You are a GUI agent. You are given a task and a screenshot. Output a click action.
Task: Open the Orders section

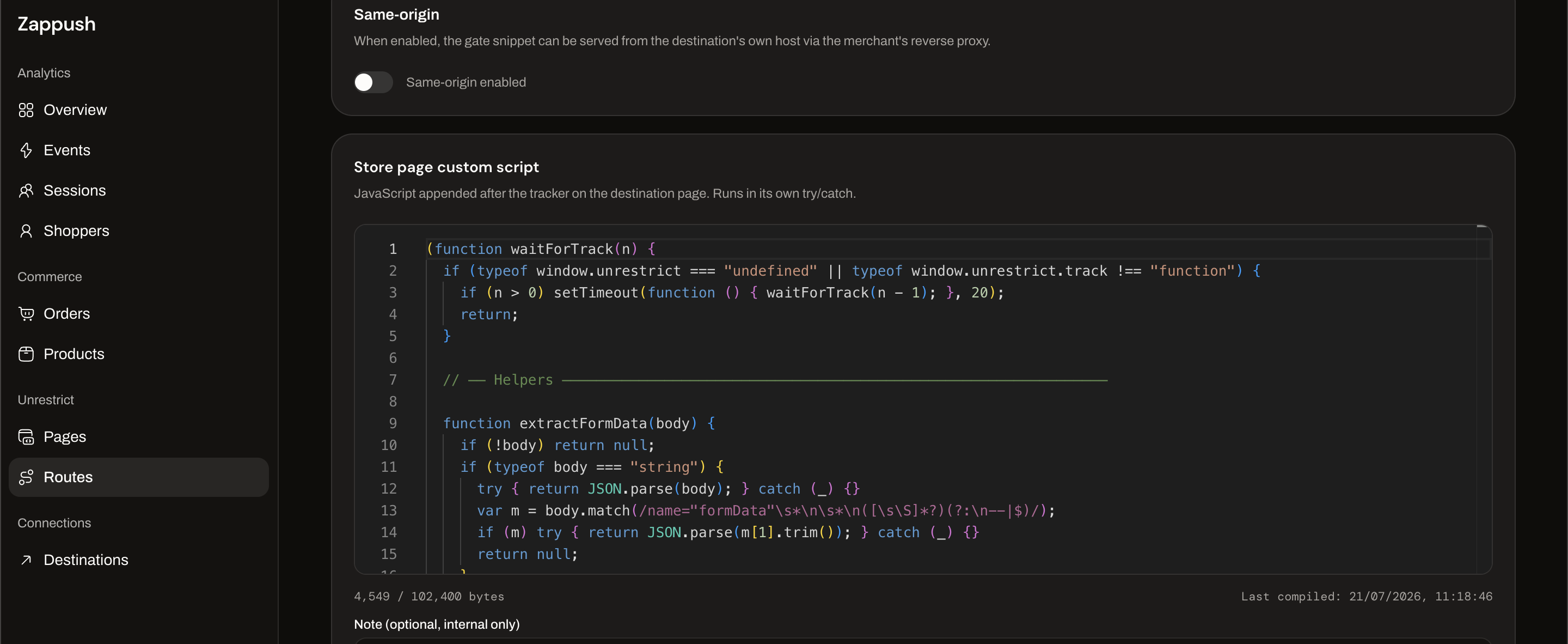139,314
